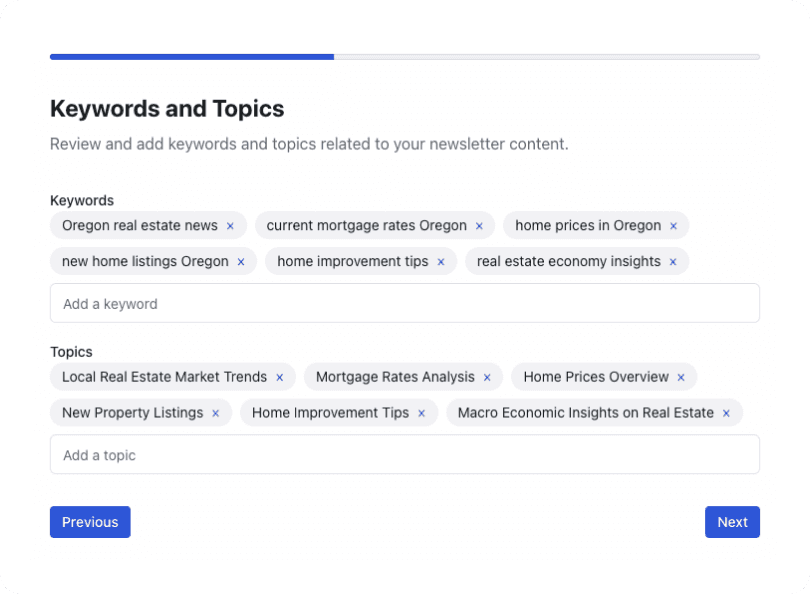Click the 'Mortgage Rates Analysis' topic chip label

pos(395,377)
